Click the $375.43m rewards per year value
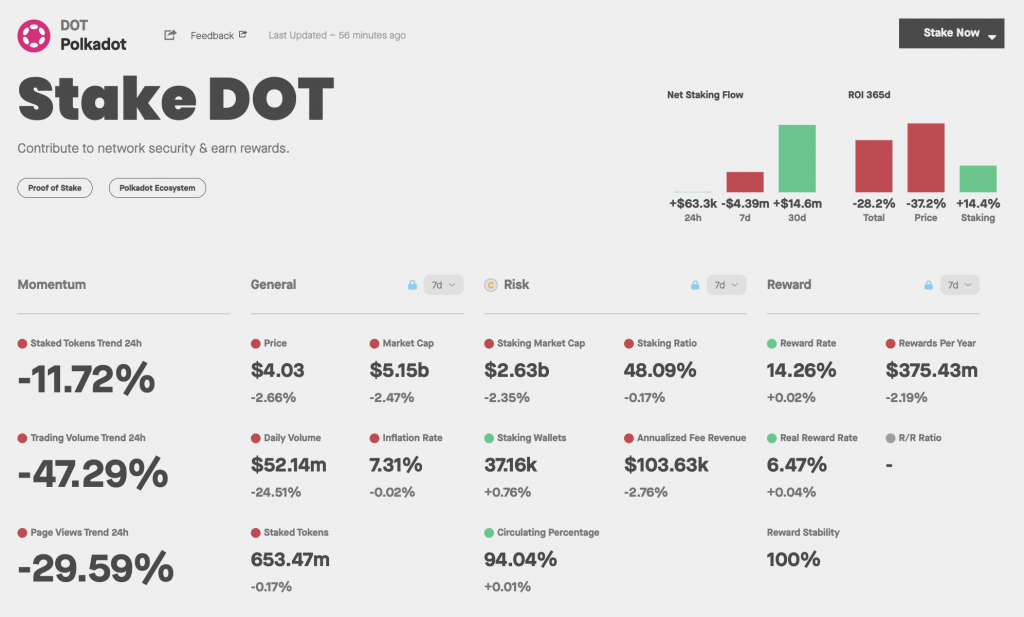1024x617 pixels. [x=932, y=370]
